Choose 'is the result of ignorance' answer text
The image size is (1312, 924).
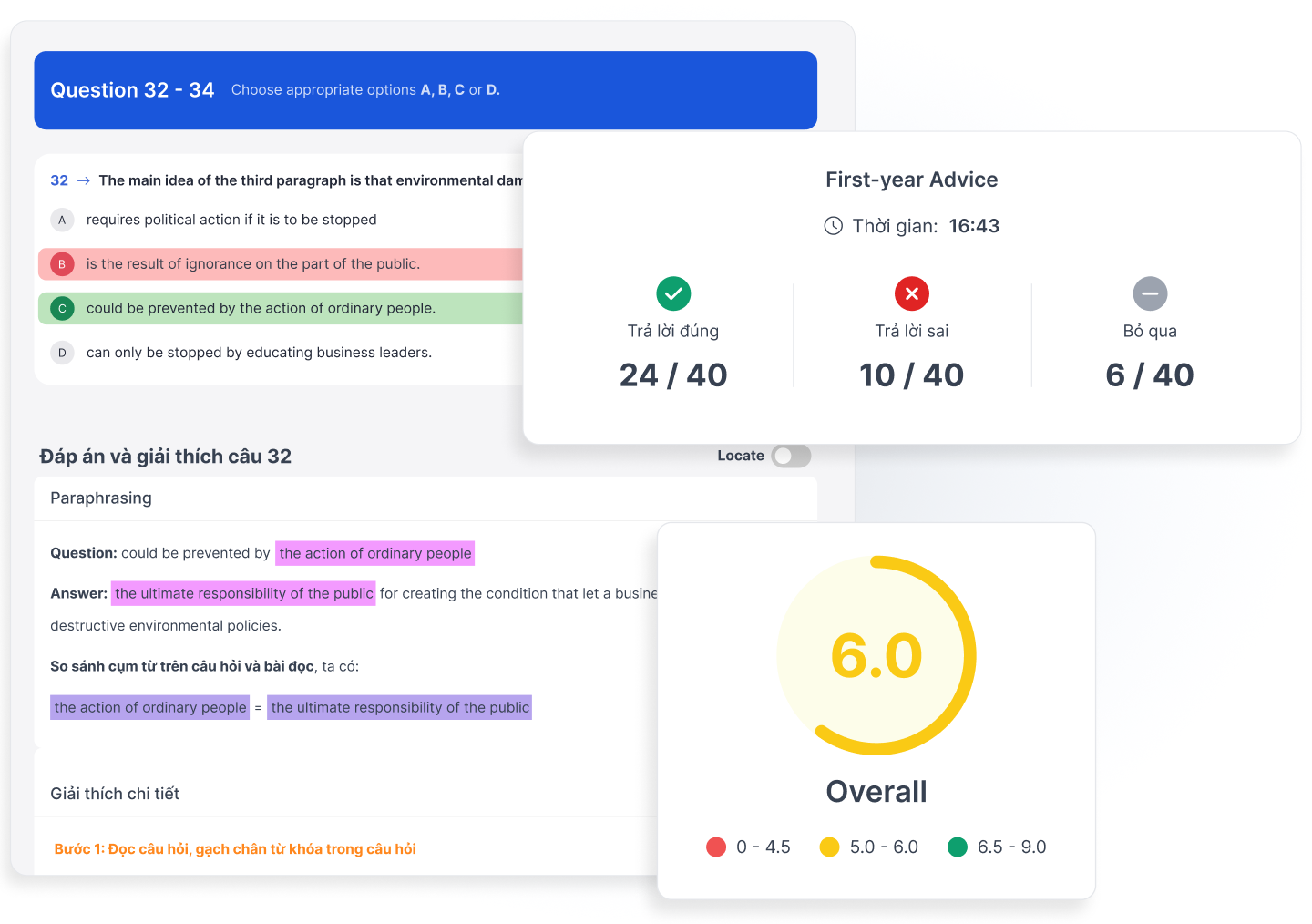click(253, 264)
